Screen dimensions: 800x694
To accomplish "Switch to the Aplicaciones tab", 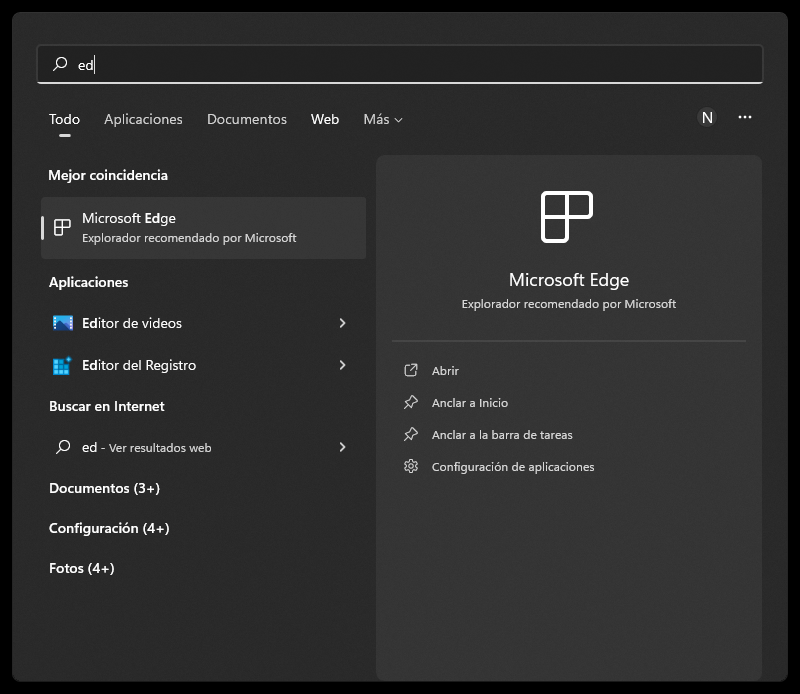I will coord(143,119).
